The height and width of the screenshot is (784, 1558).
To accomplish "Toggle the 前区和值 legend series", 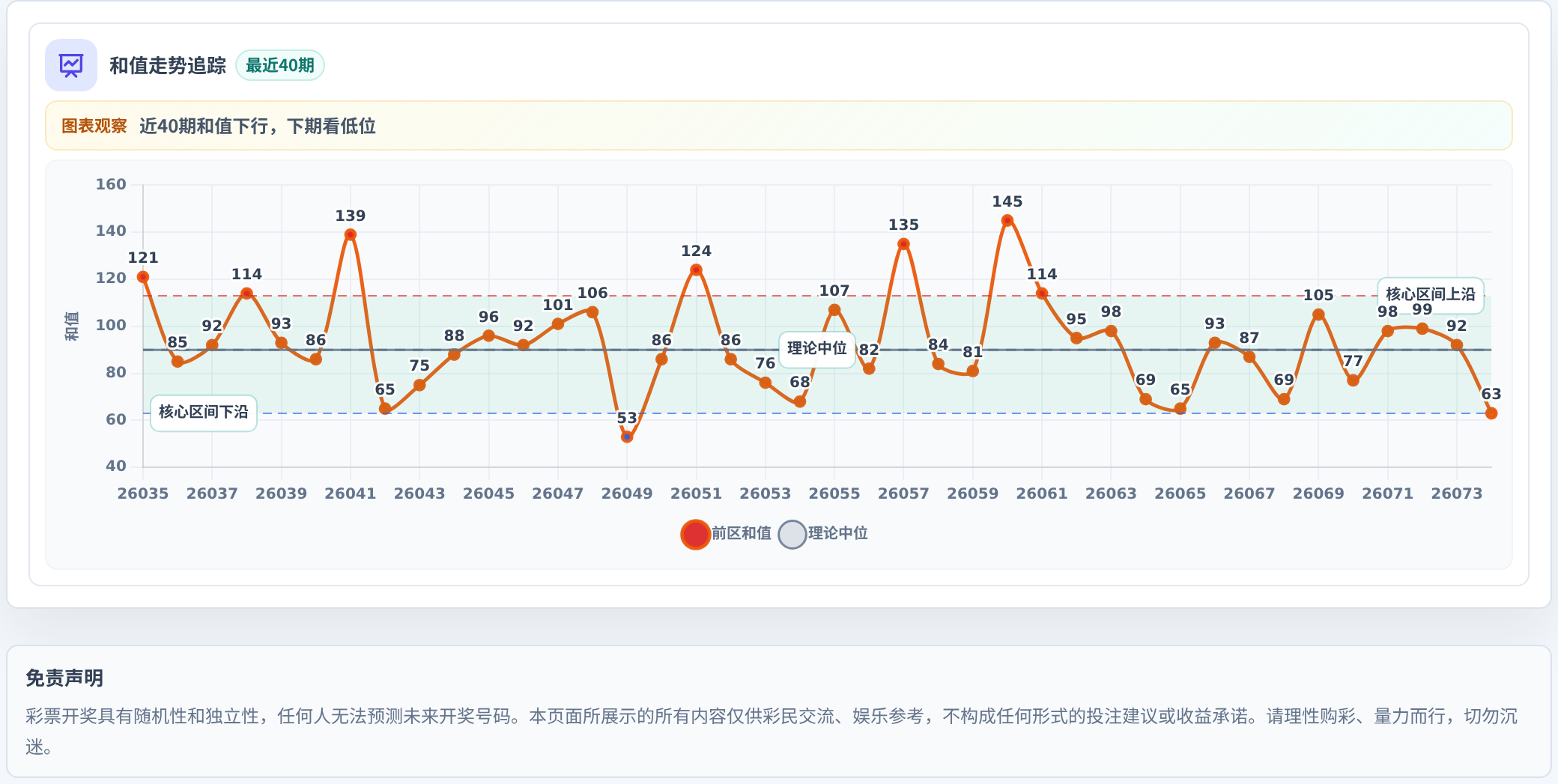I will click(727, 534).
